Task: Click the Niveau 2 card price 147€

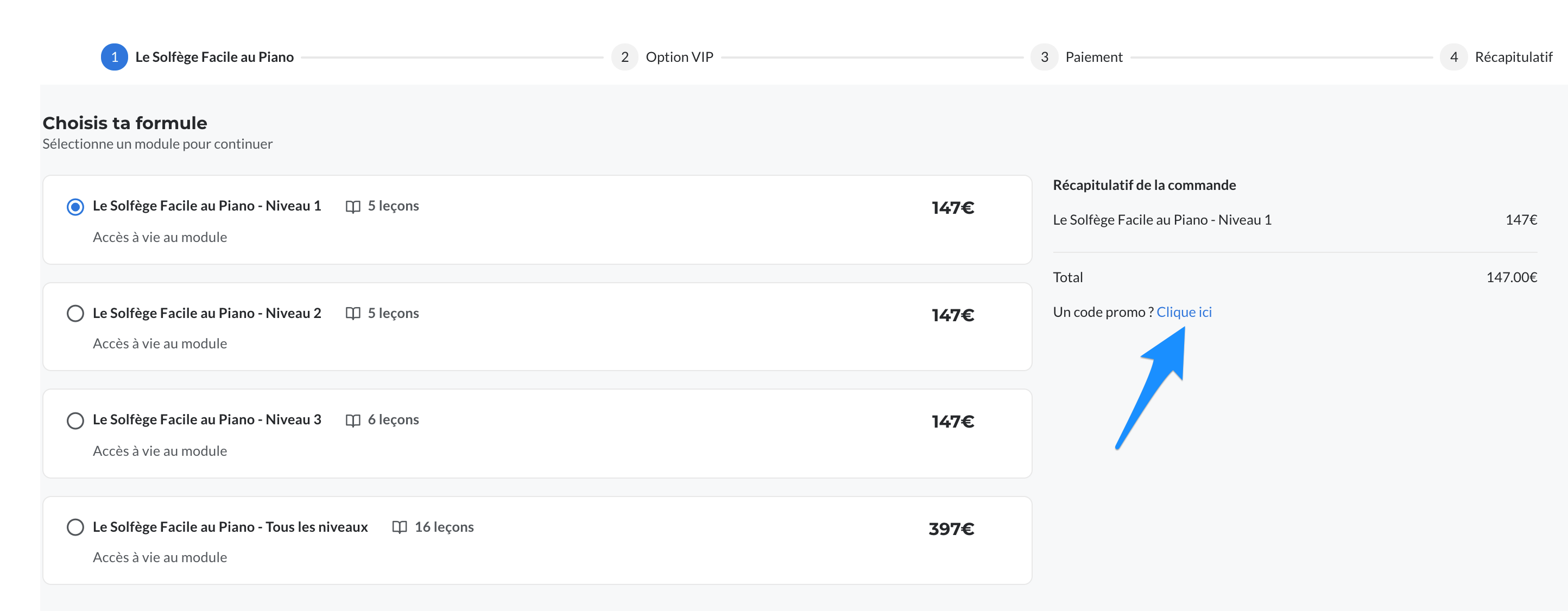Action: pyautogui.click(x=953, y=315)
